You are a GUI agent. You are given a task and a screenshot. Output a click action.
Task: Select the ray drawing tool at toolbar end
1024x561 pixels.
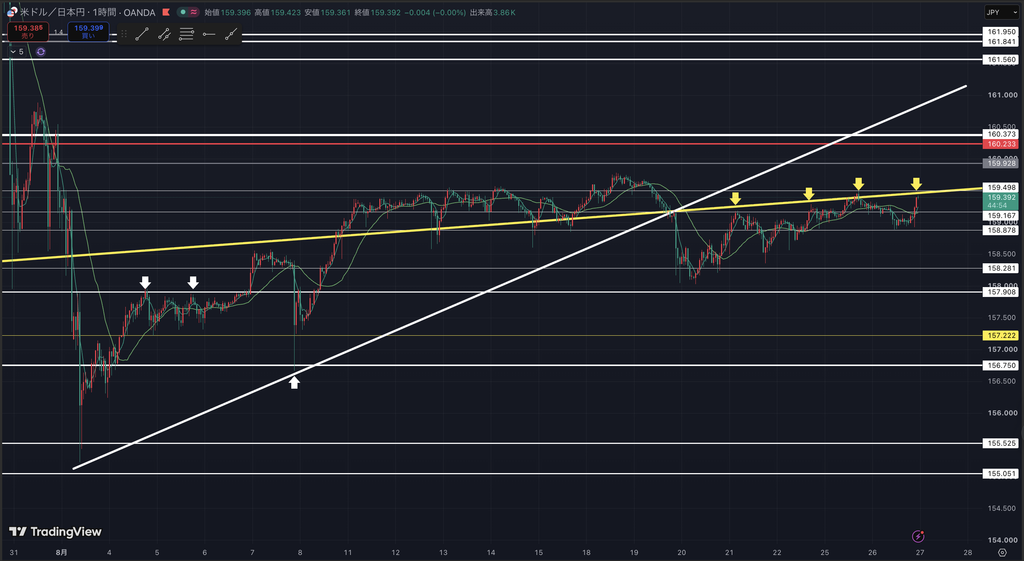coord(231,34)
